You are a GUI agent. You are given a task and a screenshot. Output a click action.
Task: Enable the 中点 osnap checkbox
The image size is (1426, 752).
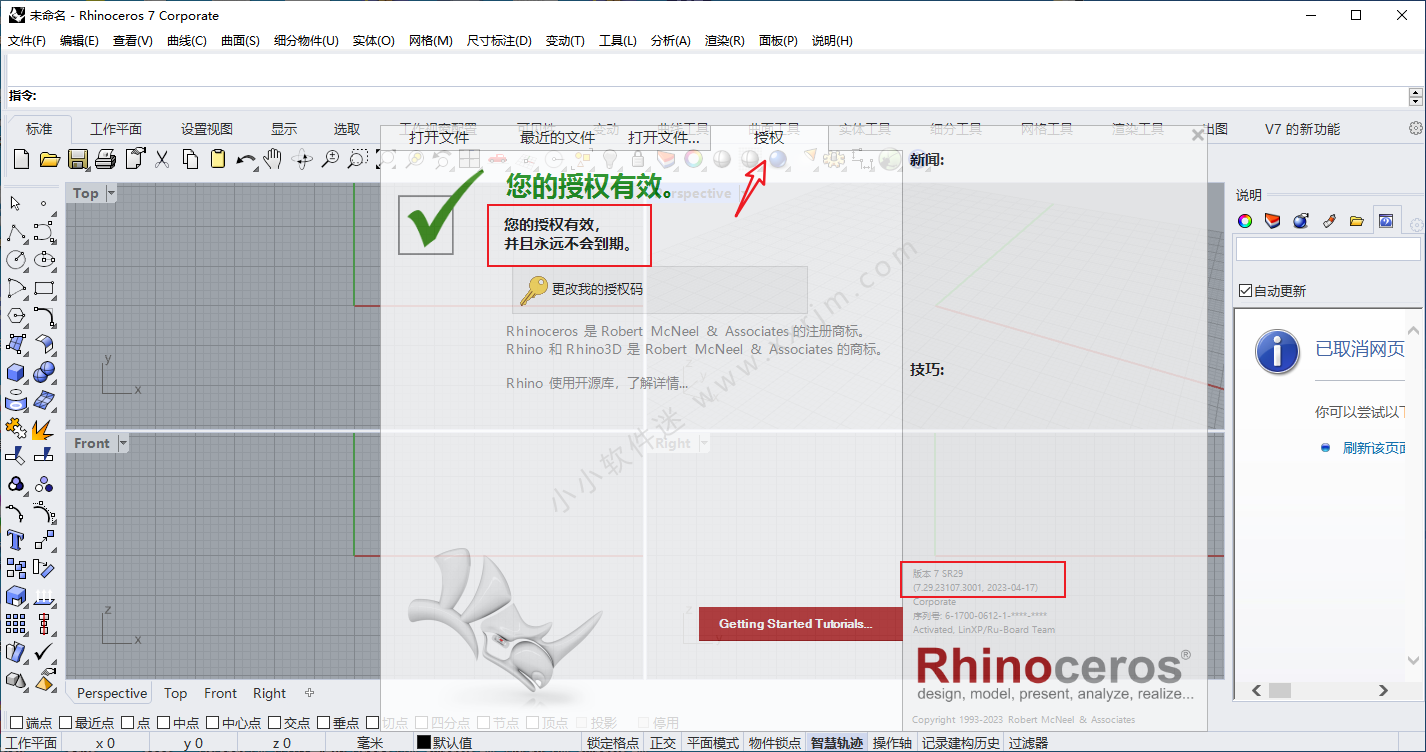164,723
